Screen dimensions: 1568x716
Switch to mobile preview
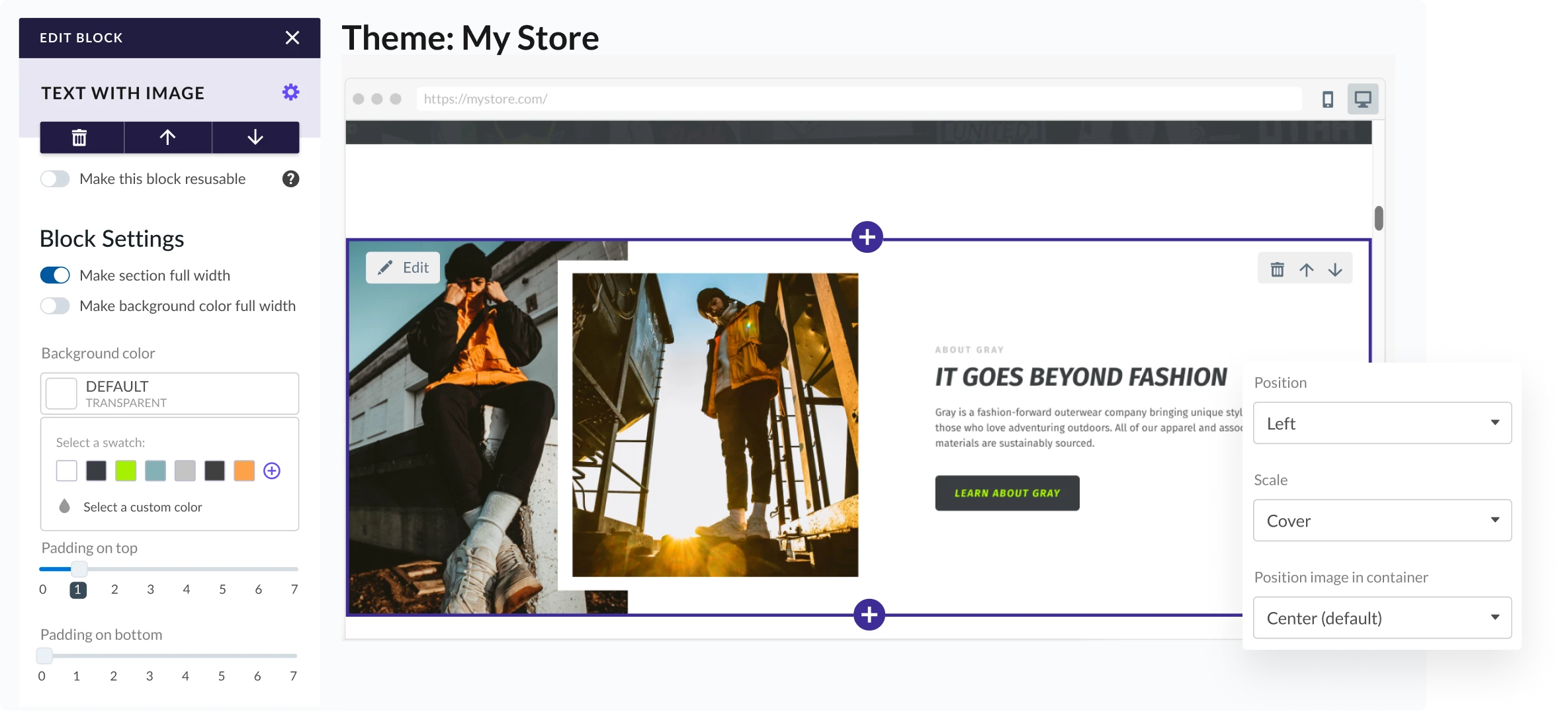[1327, 99]
